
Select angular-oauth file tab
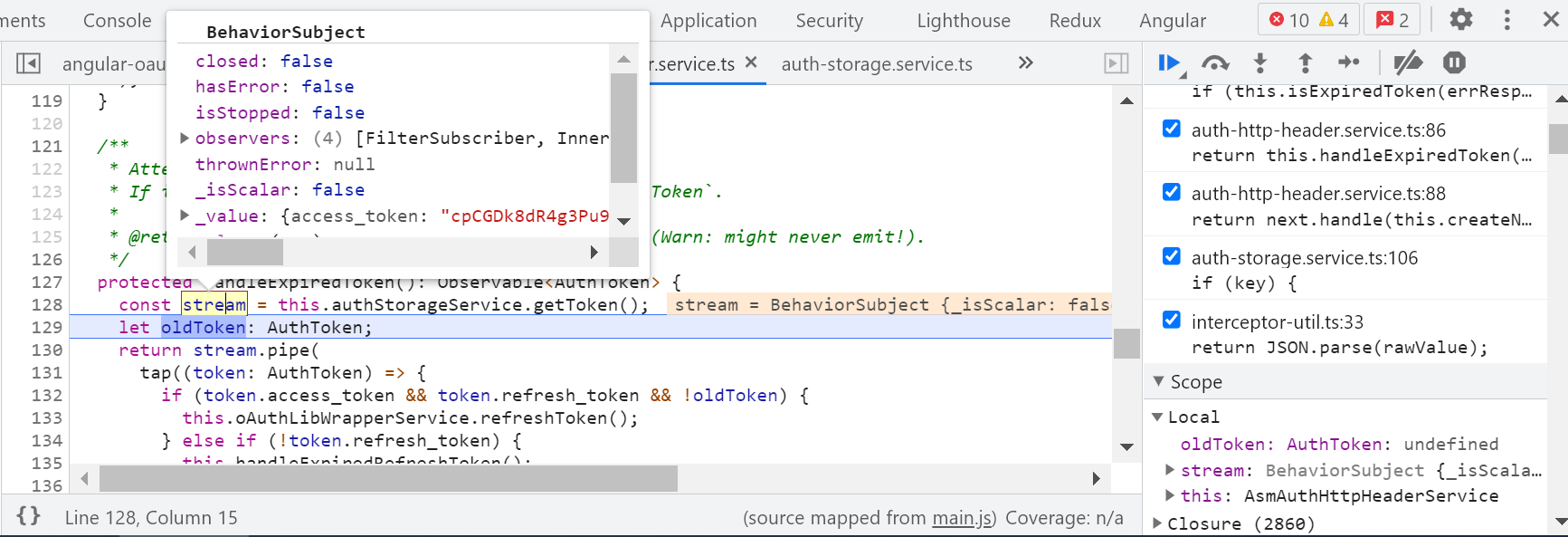[x=114, y=63]
